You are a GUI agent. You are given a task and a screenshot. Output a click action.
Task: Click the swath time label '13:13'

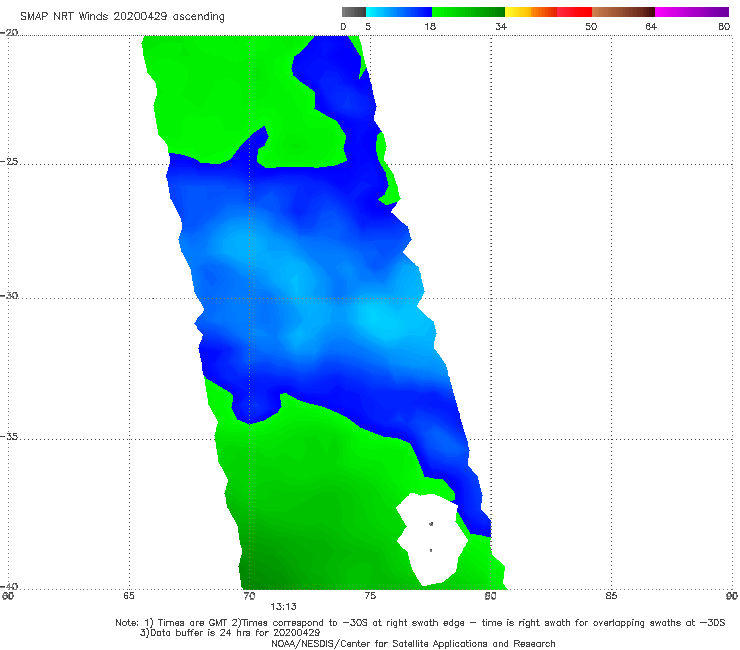pos(283,607)
